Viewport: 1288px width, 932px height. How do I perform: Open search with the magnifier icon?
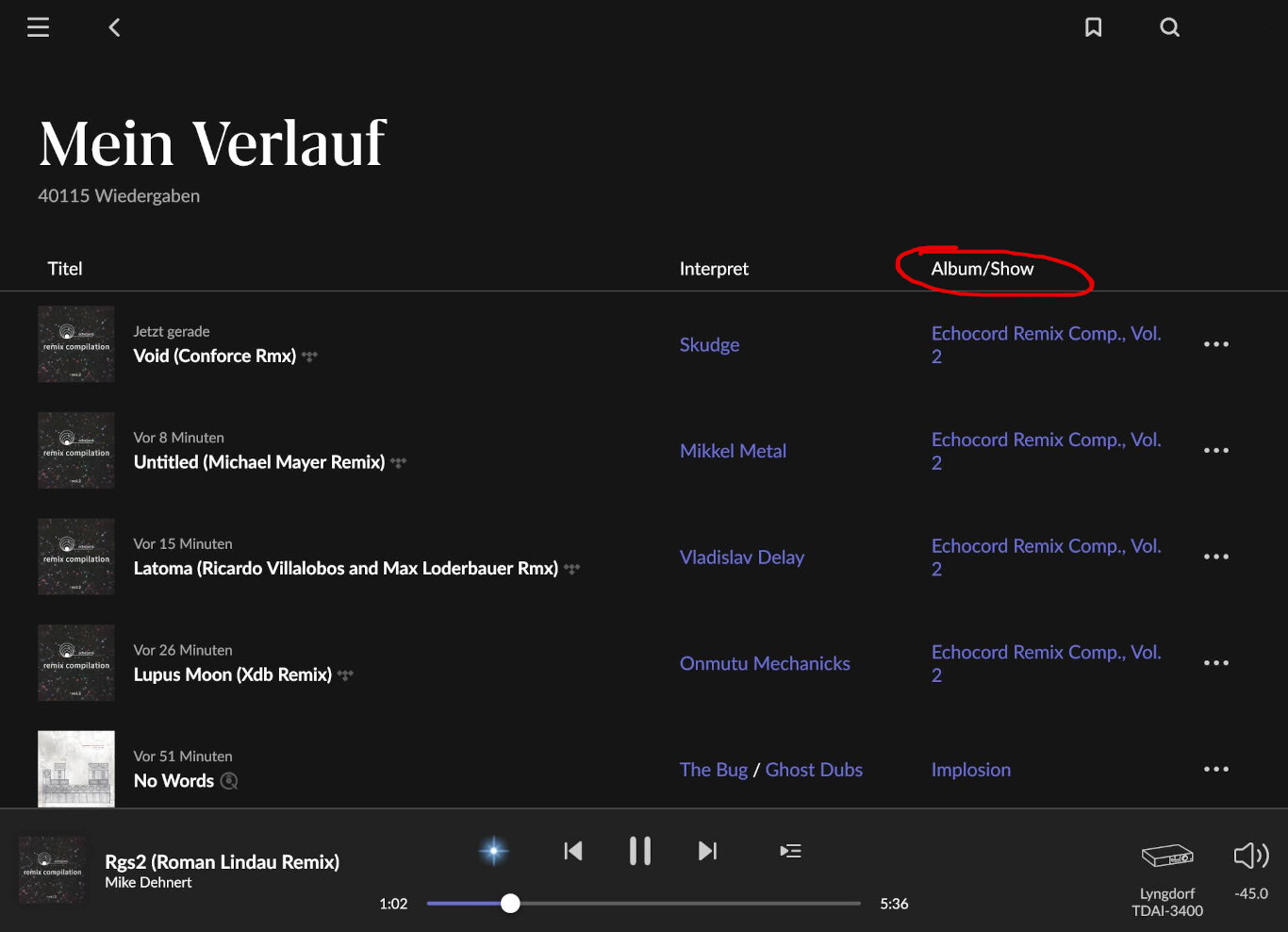point(1169,27)
